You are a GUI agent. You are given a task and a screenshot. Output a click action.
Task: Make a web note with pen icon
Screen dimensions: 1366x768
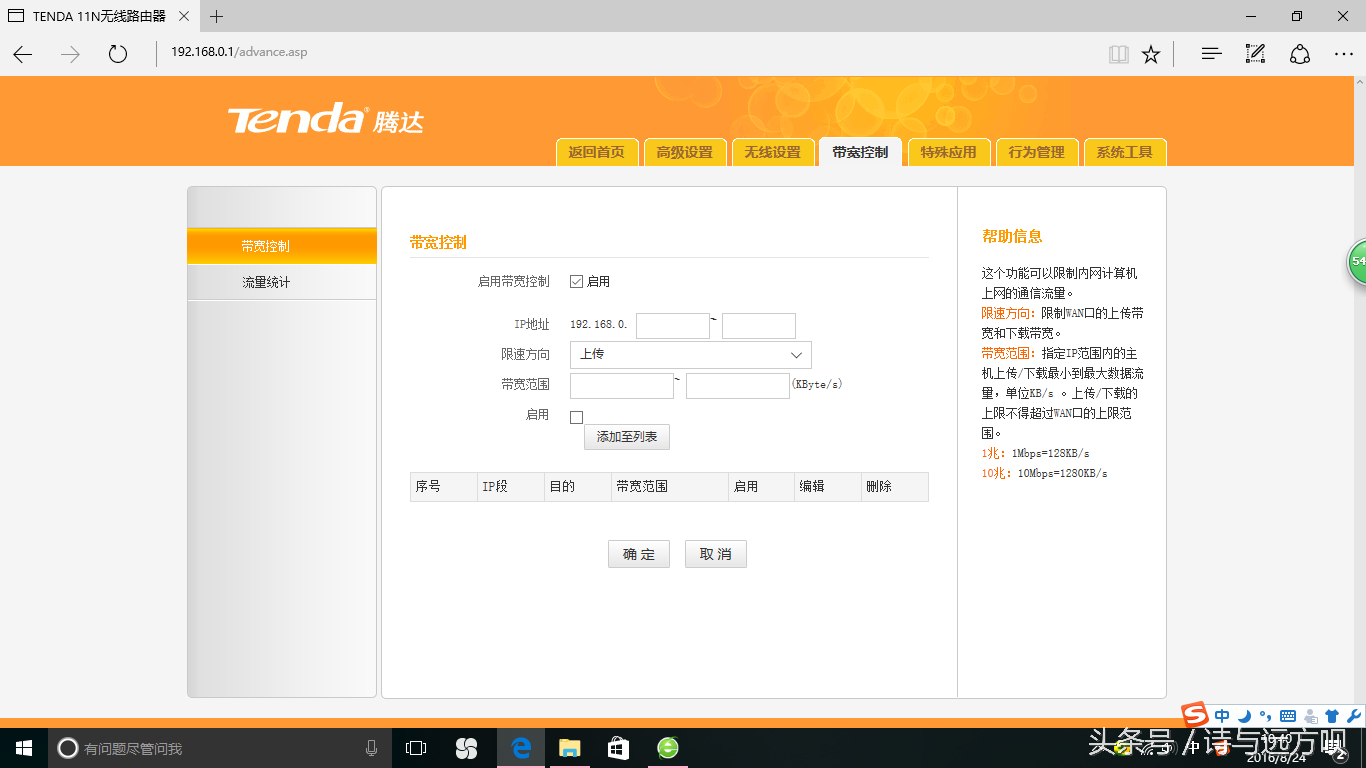pos(1255,54)
